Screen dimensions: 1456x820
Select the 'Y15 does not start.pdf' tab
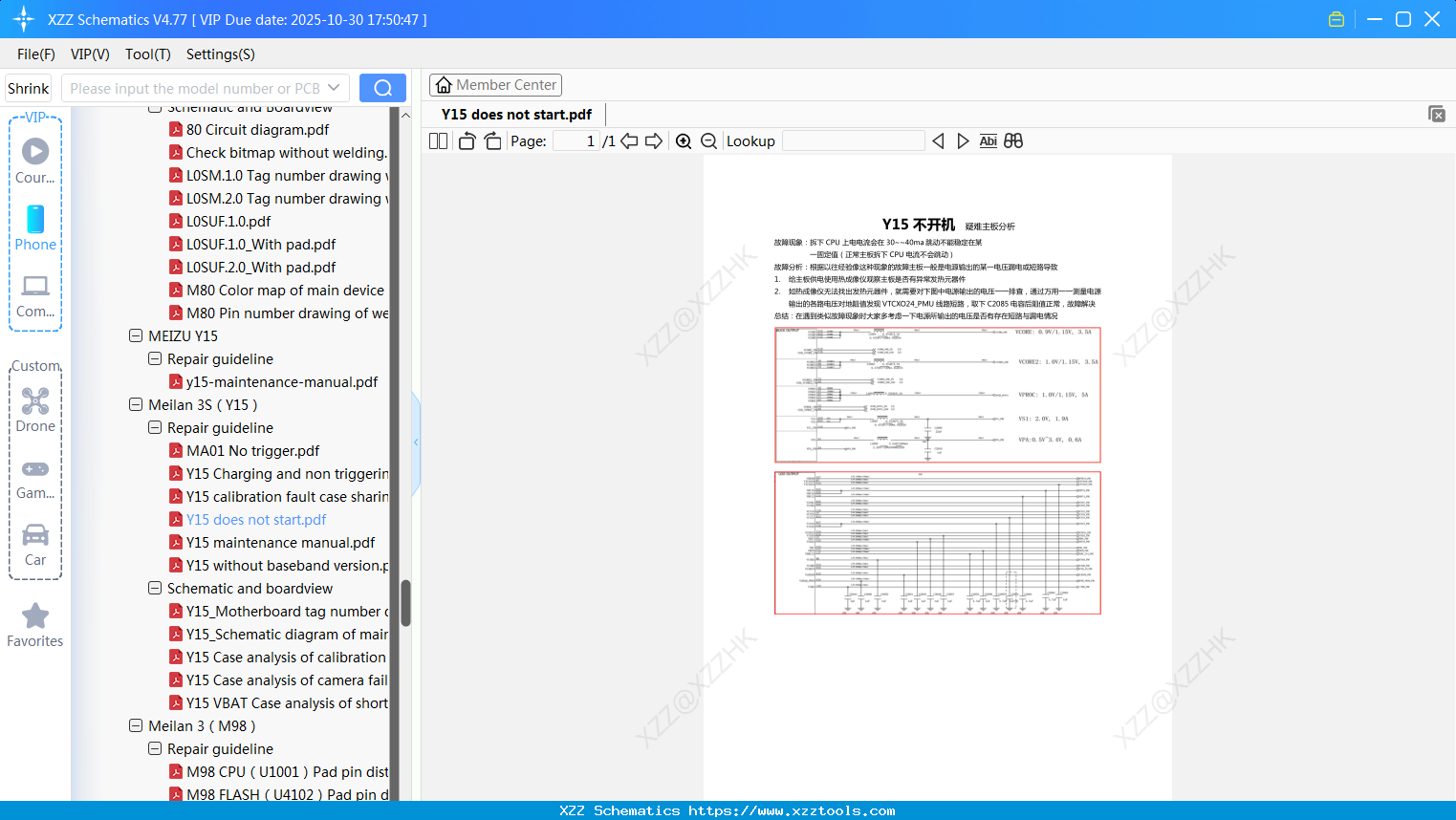click(x=516, y=114)
